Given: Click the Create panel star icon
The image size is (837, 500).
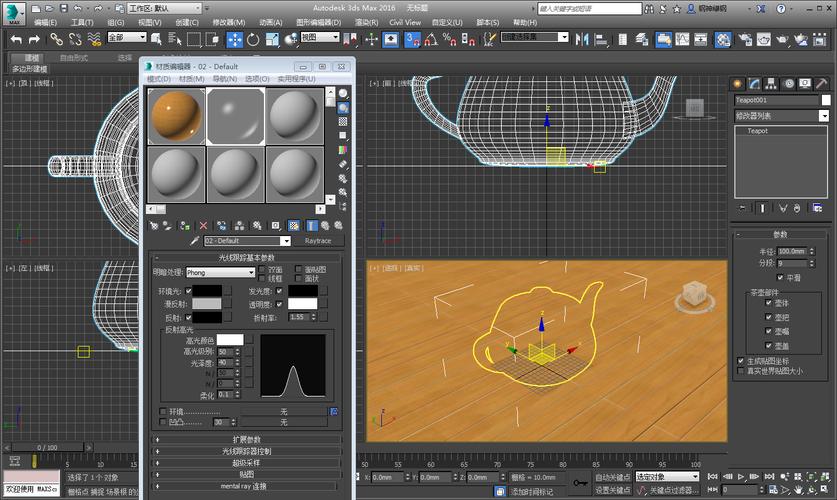Looking at the screenshot, I should click(738, 83).
